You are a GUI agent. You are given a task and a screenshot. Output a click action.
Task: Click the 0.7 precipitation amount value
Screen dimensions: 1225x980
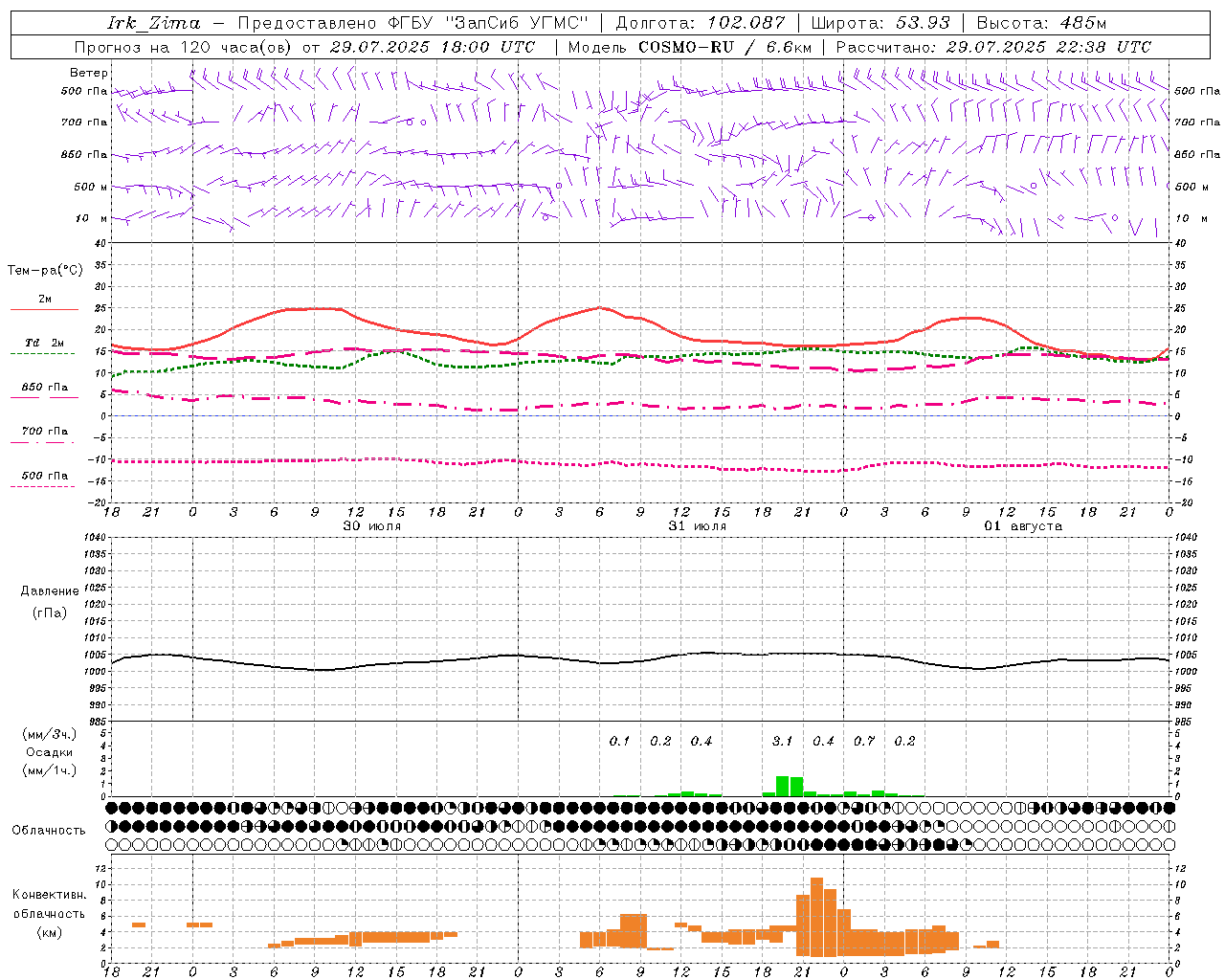click(864, 742)
